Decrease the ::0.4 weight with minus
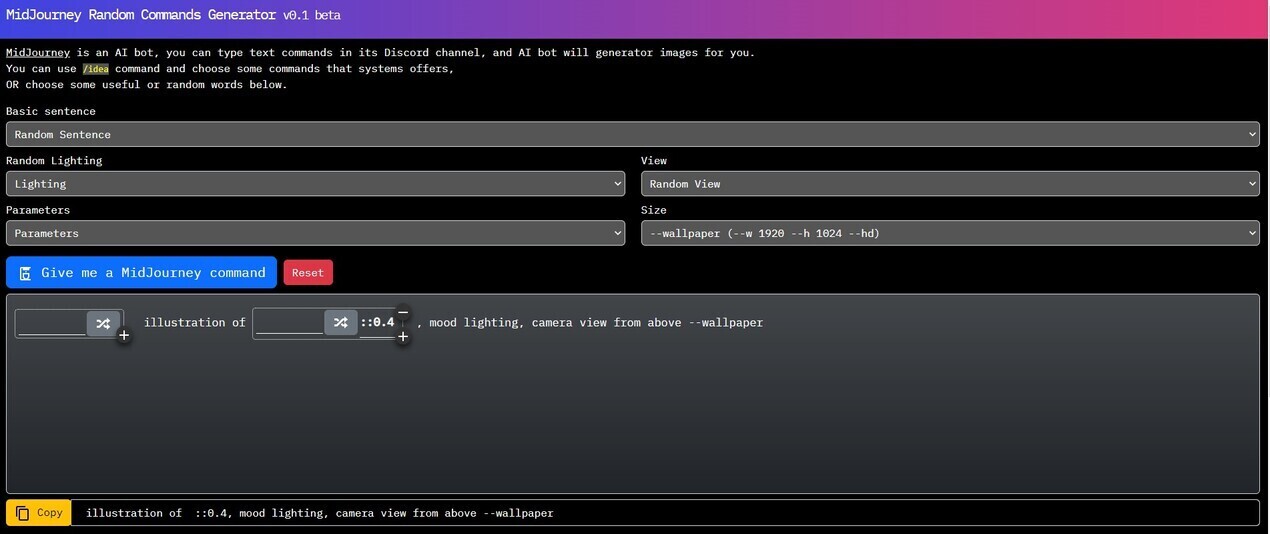The height and width of the screenshot is (534, 1270). [403, 312]
